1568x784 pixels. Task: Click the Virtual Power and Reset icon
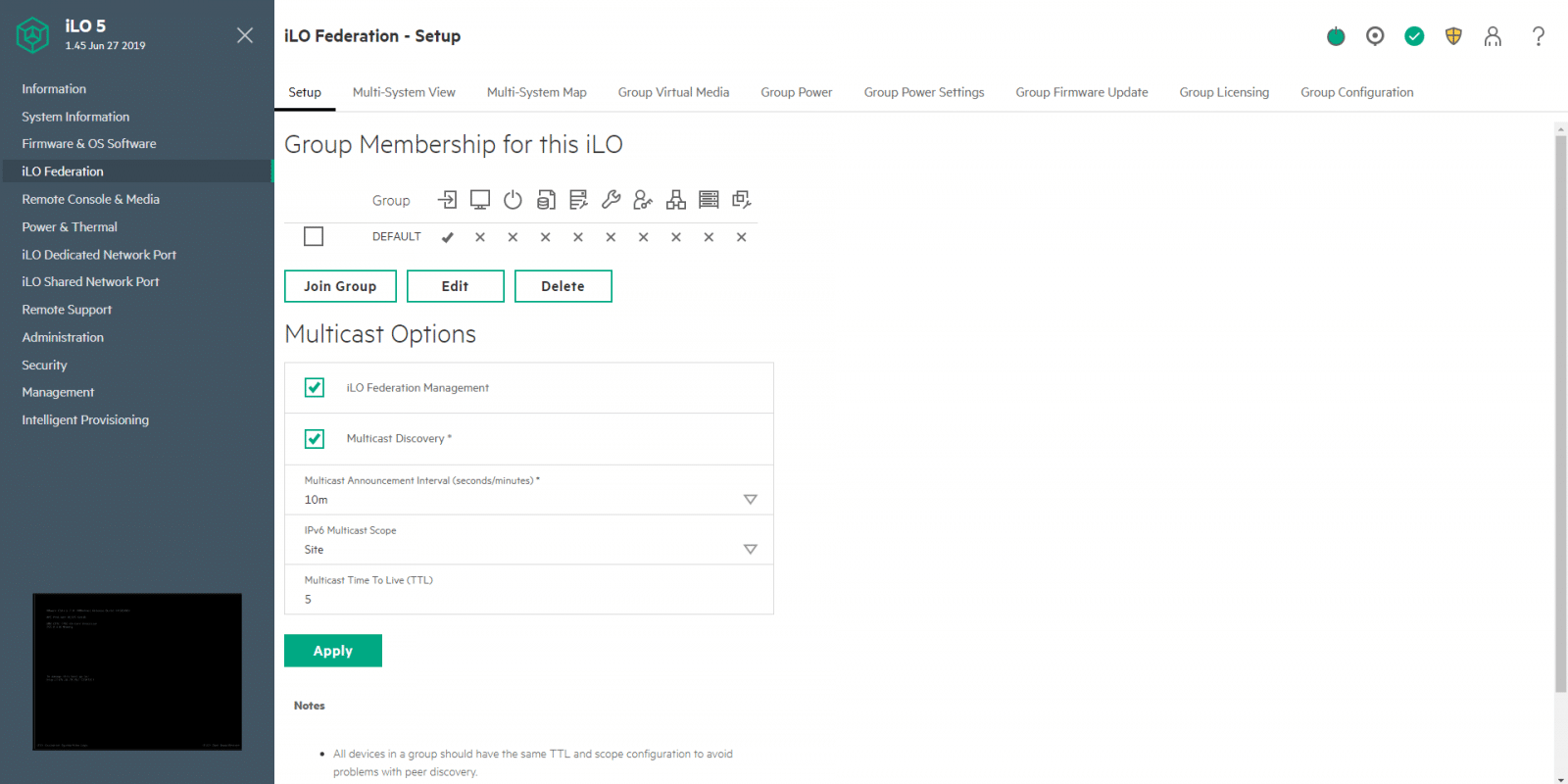coord(513,200)
